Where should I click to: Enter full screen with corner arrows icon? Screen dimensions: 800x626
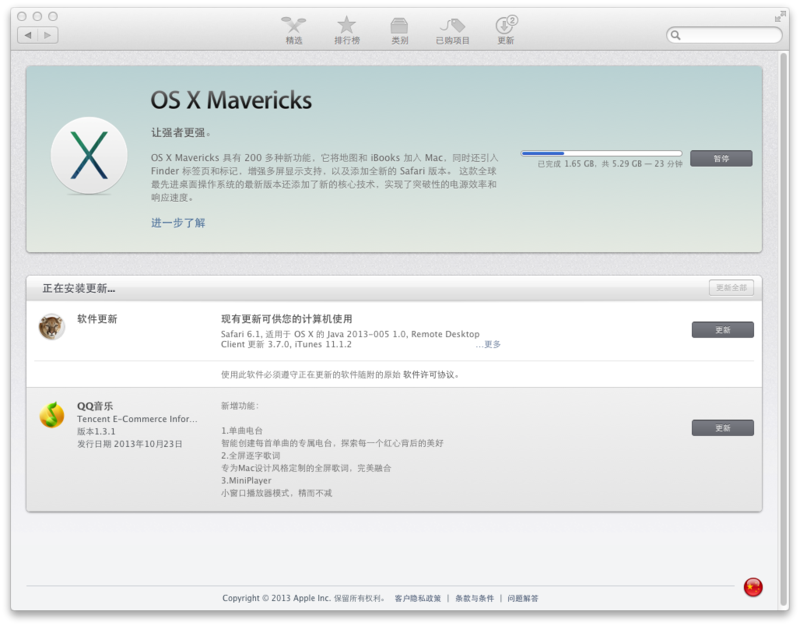click(x=779, y=16)
